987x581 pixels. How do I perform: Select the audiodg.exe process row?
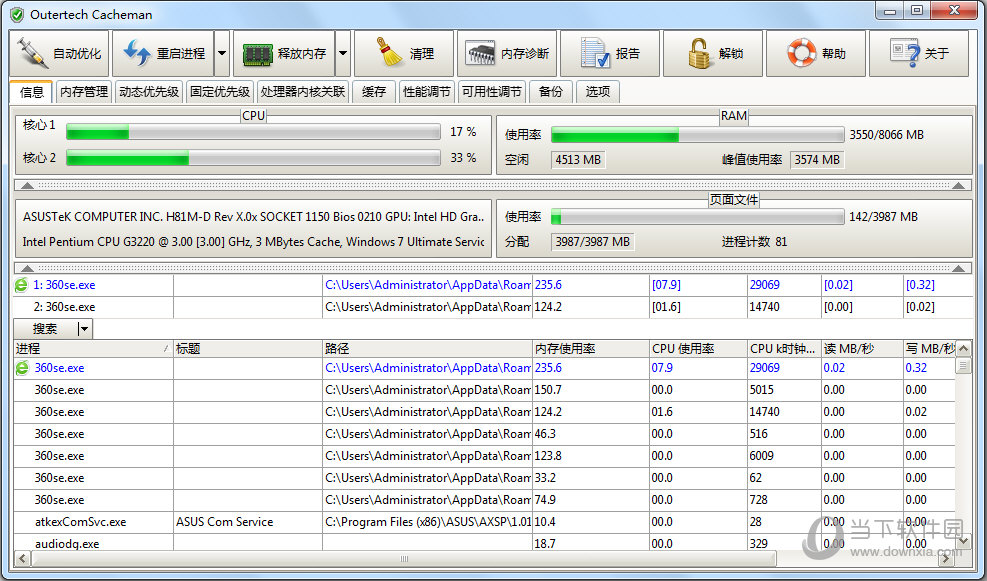[x=484, y=543]
